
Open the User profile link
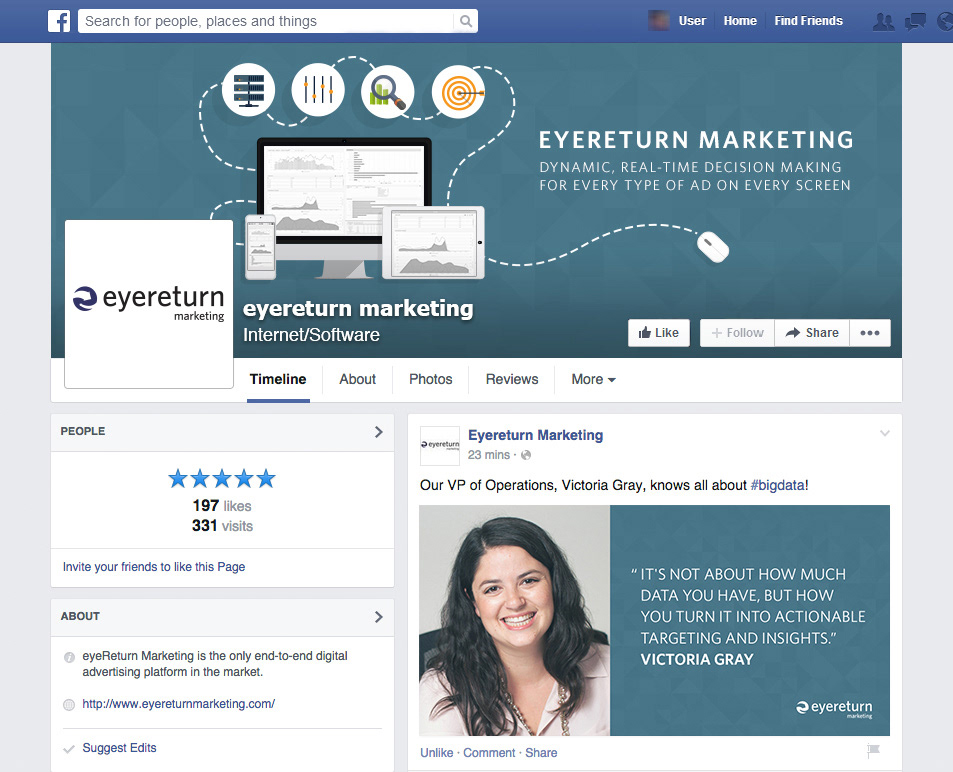point(692,21)
